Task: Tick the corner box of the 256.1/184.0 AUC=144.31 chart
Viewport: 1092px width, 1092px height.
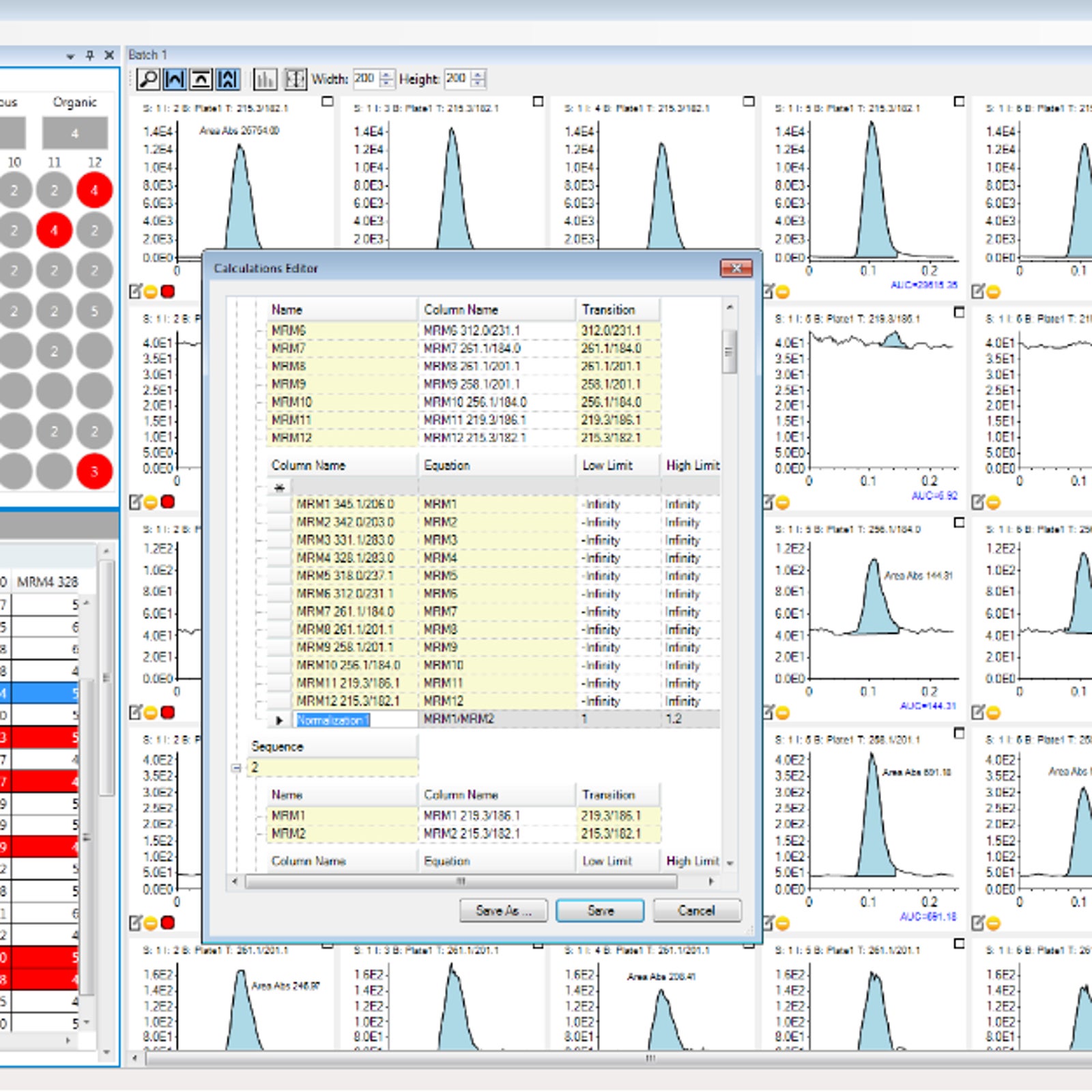Action: pyautogui.click(x=959, y=523)
